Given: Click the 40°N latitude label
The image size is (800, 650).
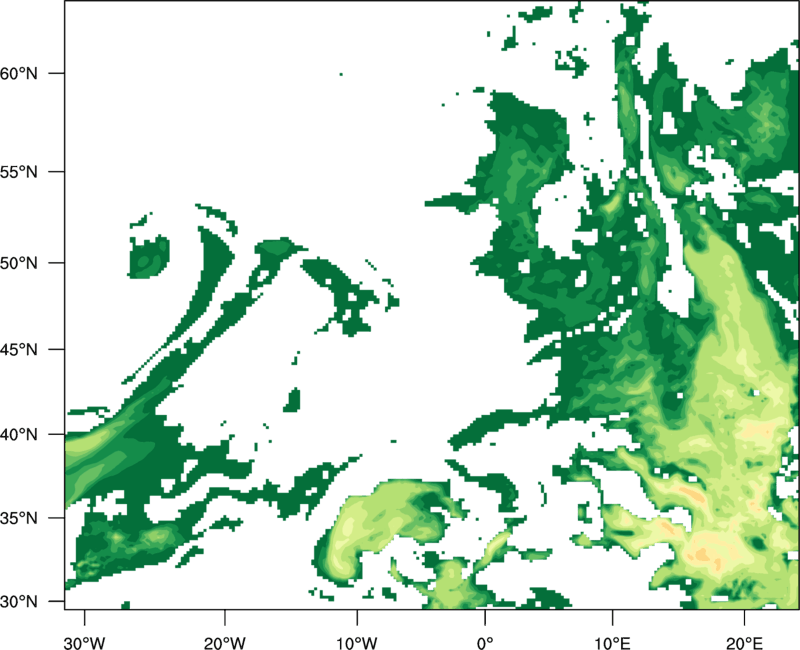Looking at the screenshot, I should click(19, 435).
